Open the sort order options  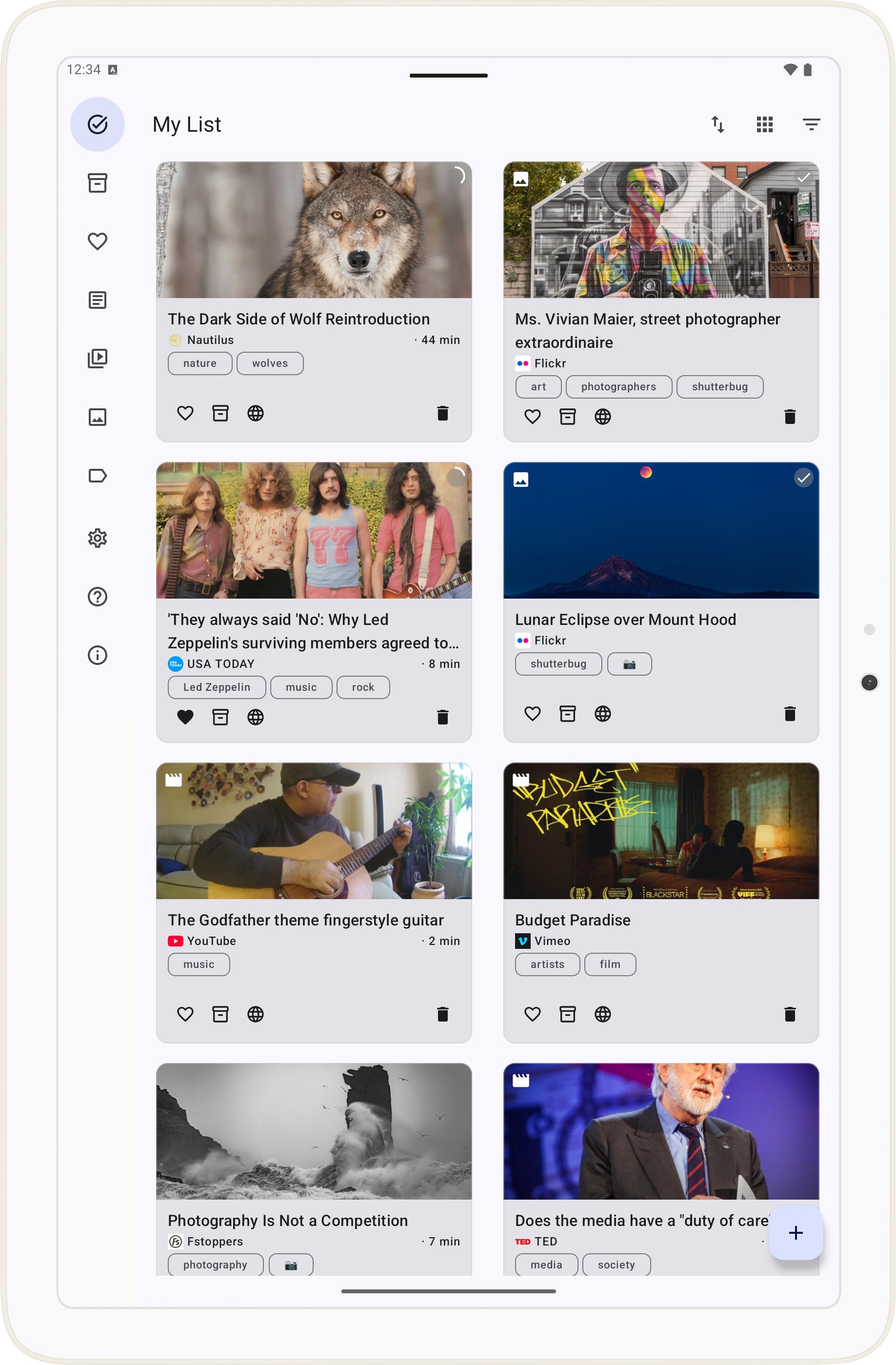717,124
